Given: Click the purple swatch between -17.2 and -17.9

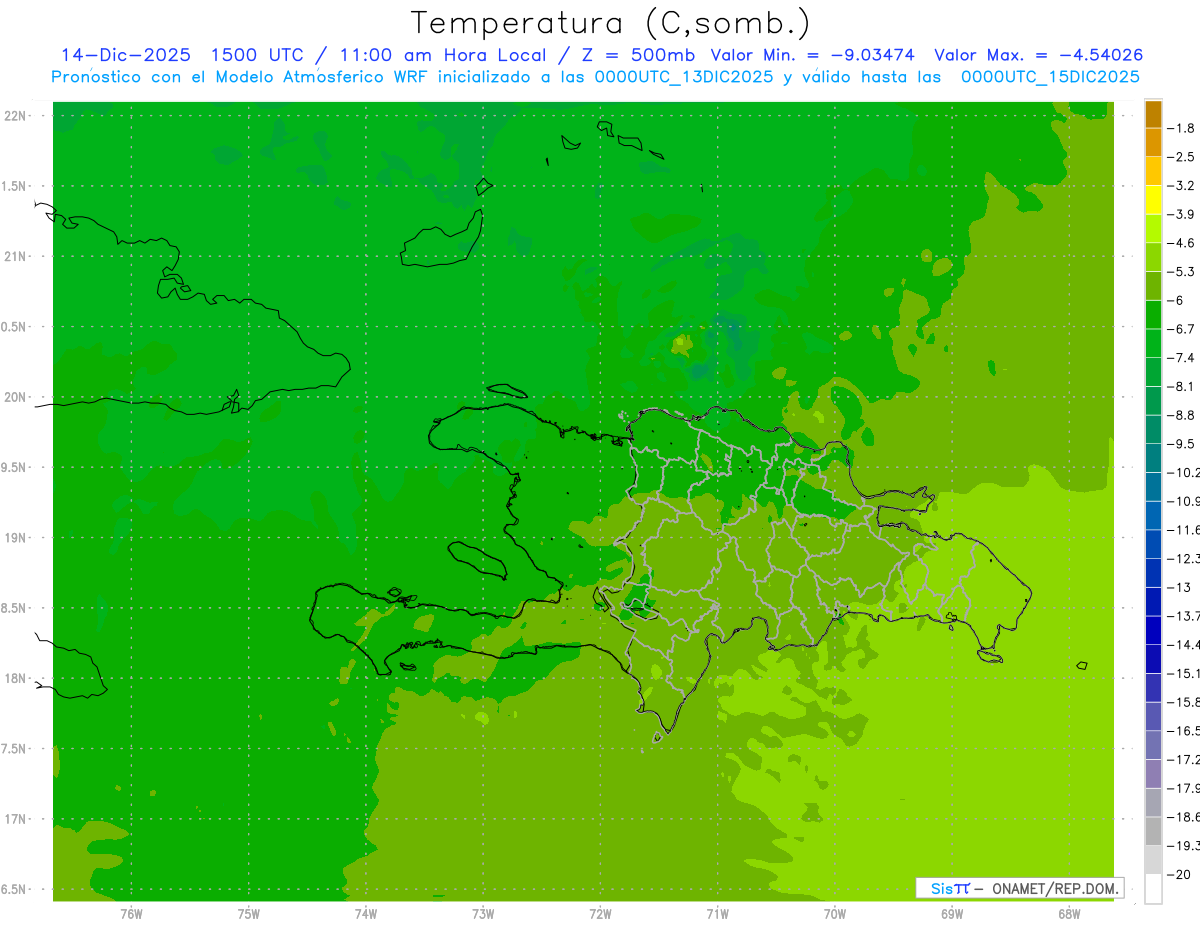Looking at the screenshot, I should point(1153,773).
